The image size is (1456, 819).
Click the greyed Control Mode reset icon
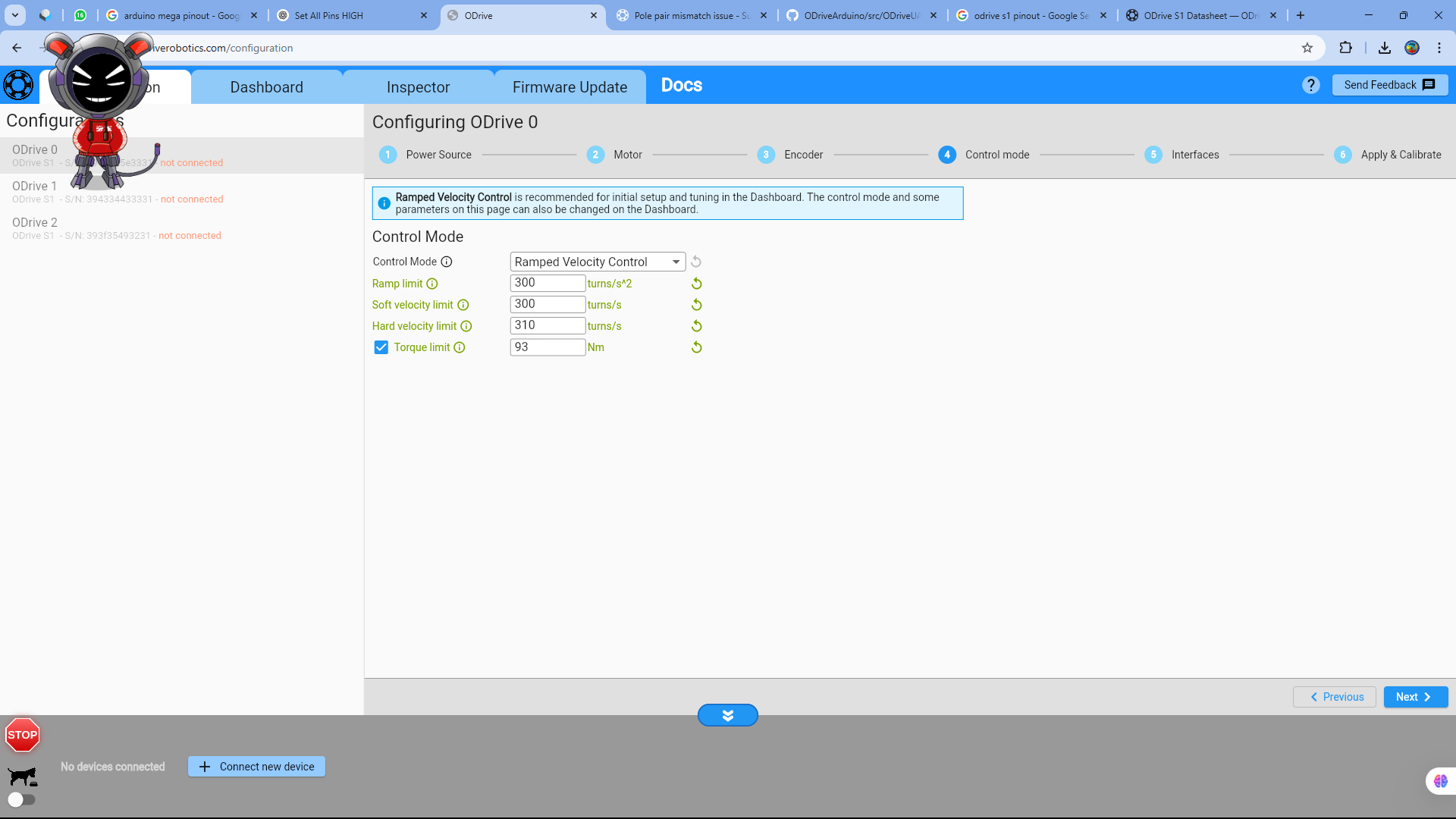696,262
